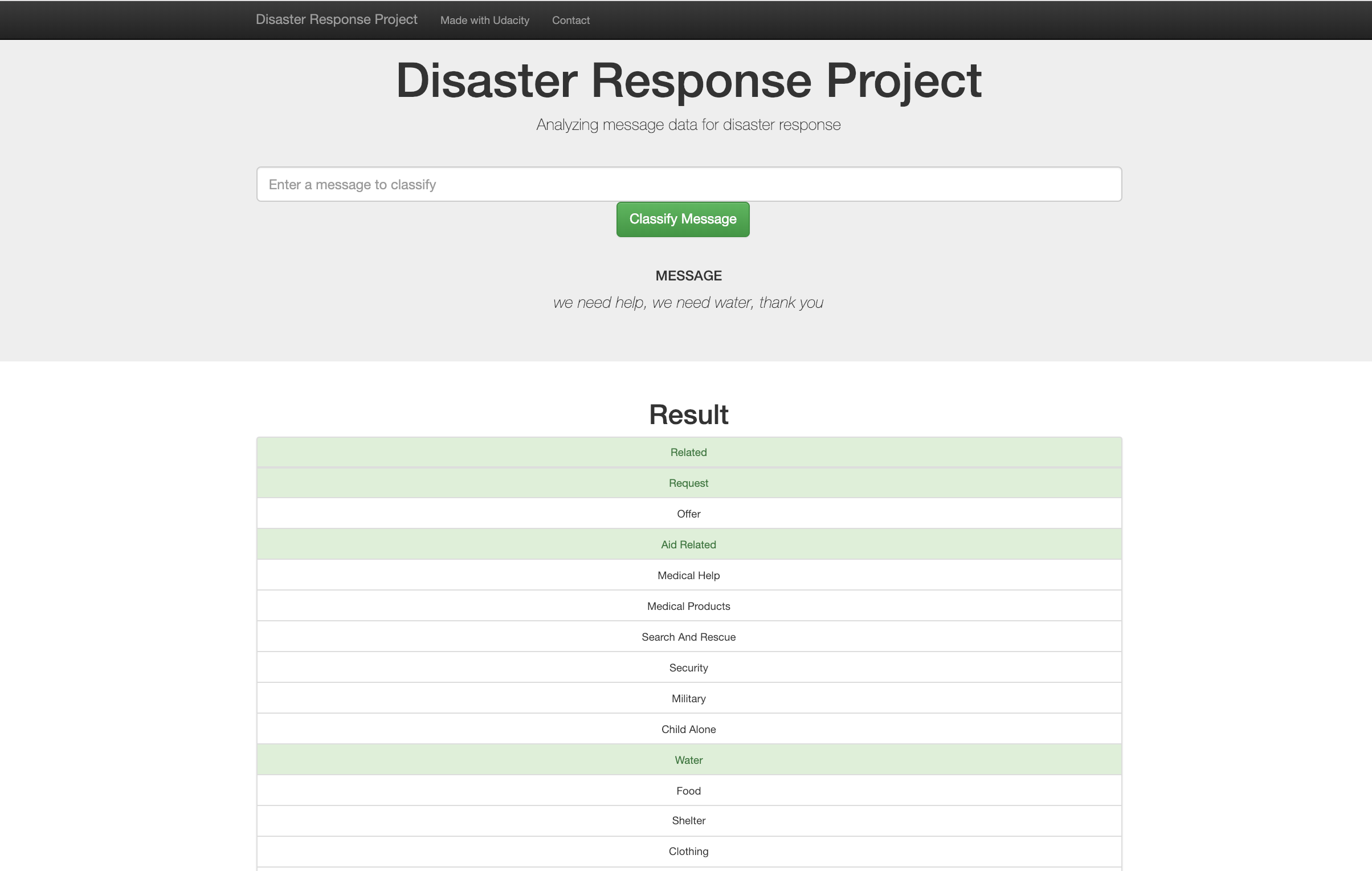Select the Water result row

click(x=689, y=760)
